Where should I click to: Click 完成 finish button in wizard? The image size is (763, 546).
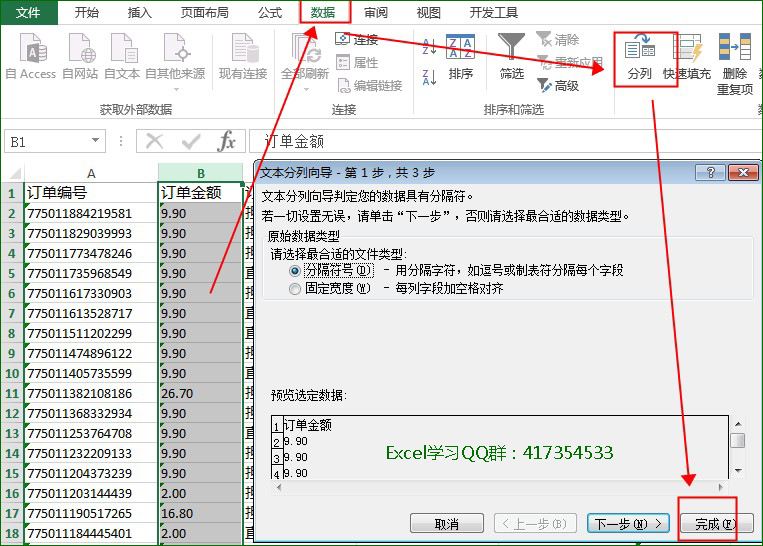[715, 524]
